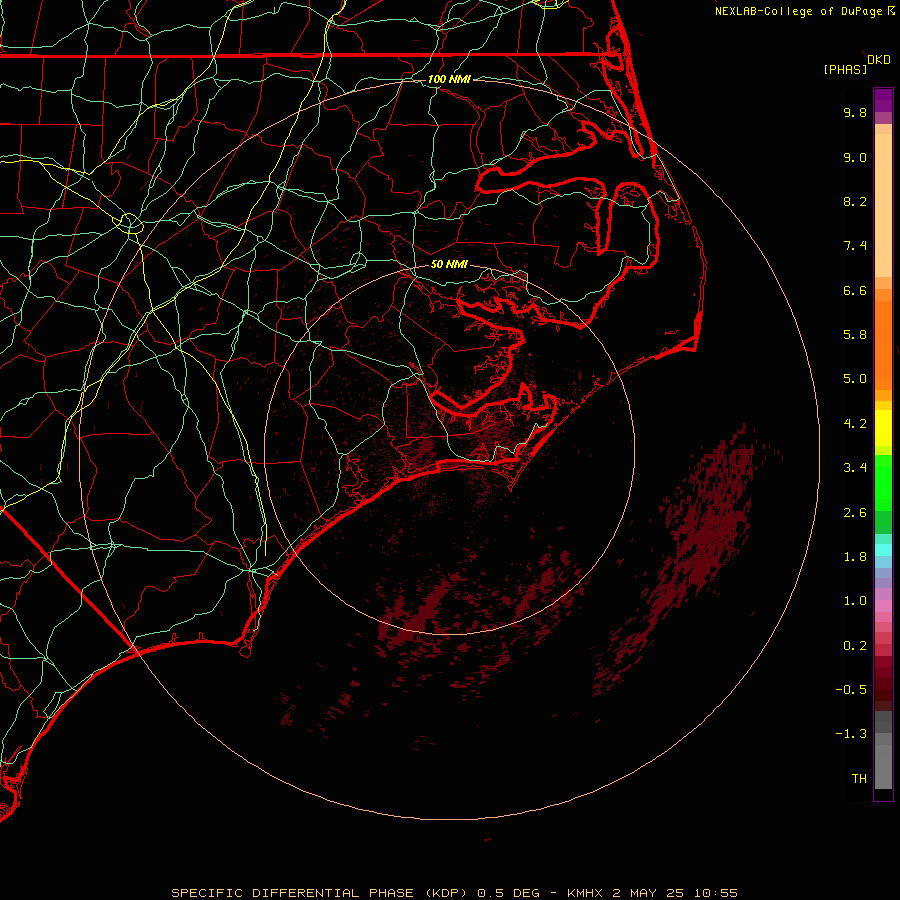
Task: Click the KMHX 2 MAY 25 10:55 timestamp
Action: tap(652, 893)
